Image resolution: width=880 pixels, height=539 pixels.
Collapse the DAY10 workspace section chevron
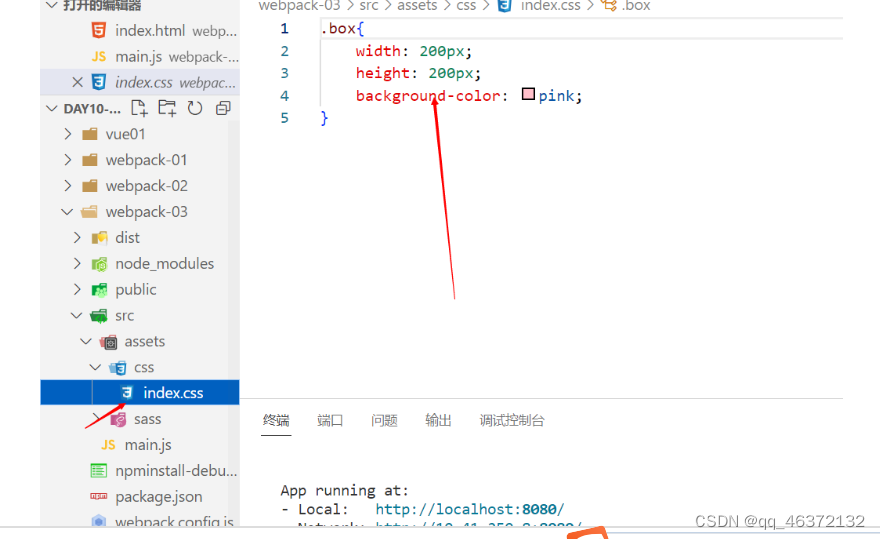pyautogui.click(x=52, y=108)
